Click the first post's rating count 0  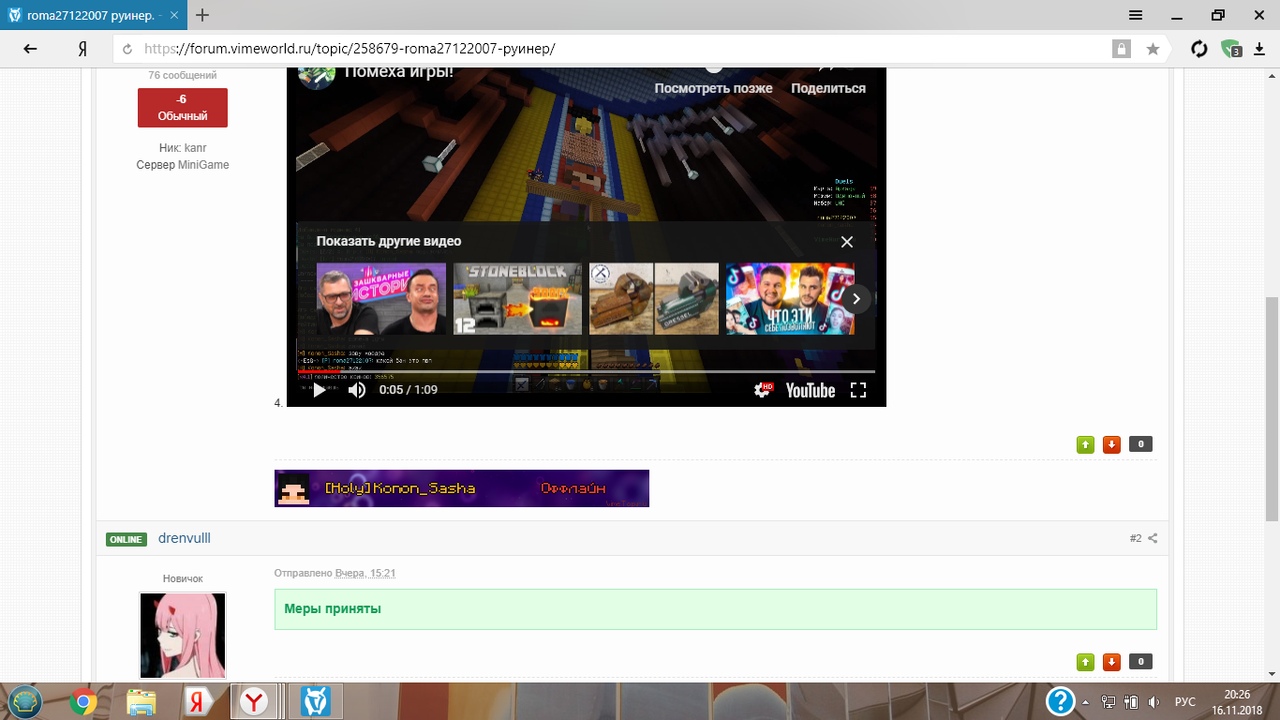(x=1140, y=444)
